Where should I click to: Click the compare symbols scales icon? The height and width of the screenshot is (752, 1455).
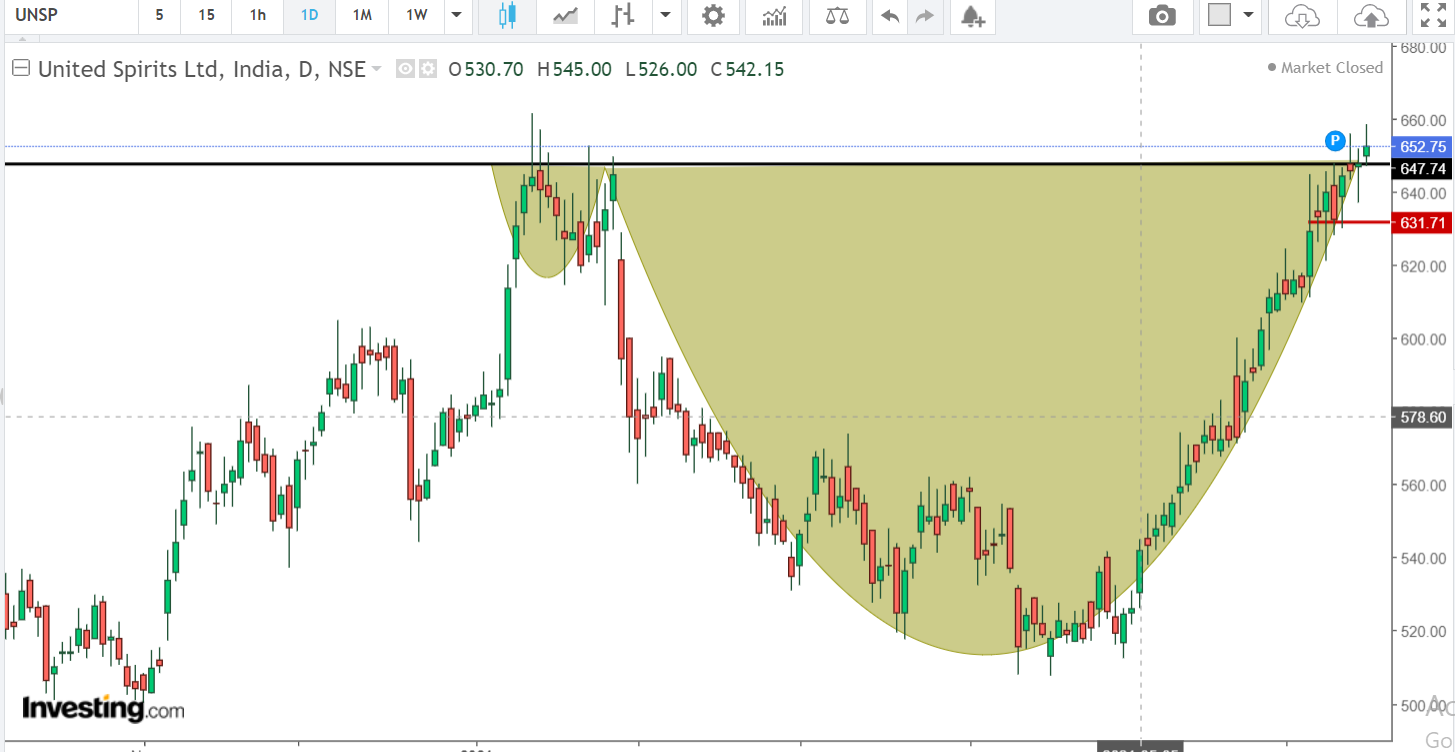(x=837, y=15)
